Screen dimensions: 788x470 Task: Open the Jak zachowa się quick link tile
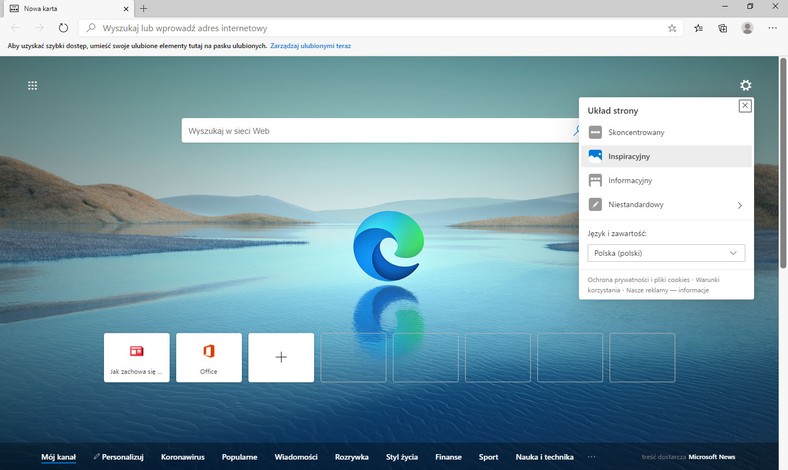pyautogui.click(x=137, y=357)
